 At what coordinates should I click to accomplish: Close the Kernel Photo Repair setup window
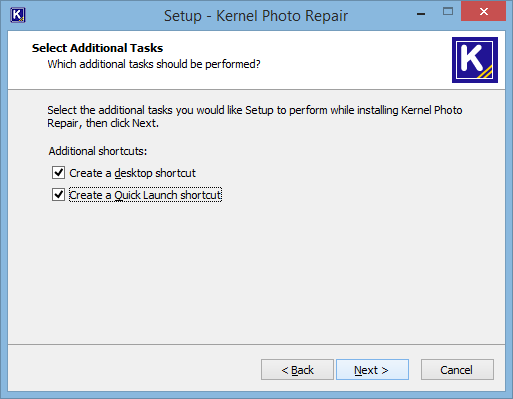(x=483, y=12)
